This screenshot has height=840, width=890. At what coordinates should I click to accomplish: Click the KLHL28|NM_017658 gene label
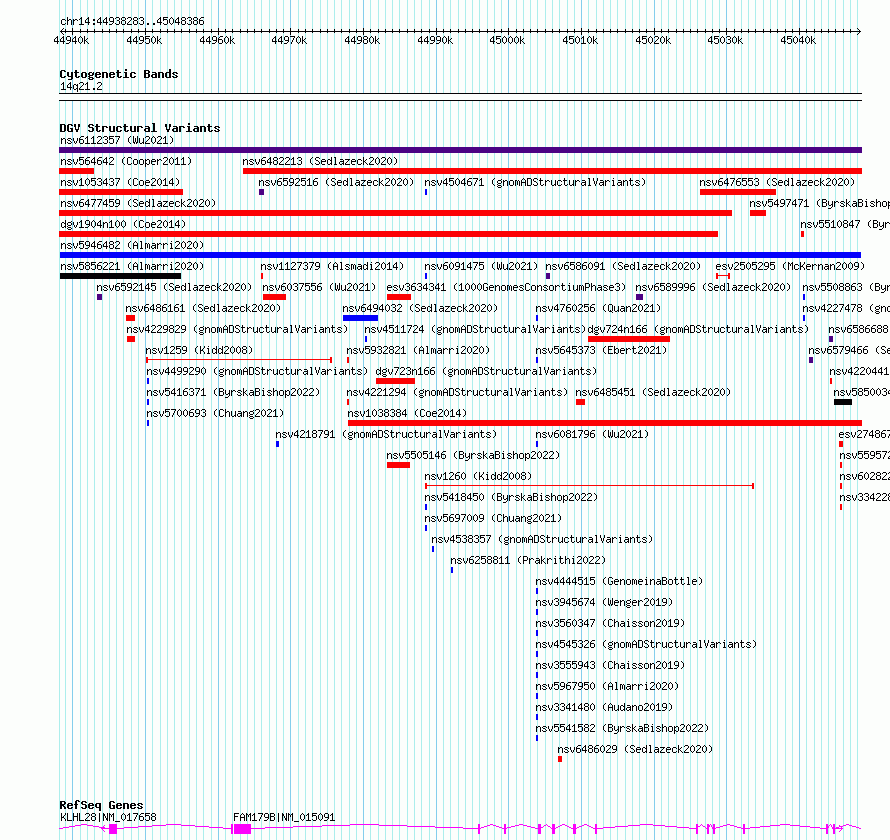click(x=108, y=817)
